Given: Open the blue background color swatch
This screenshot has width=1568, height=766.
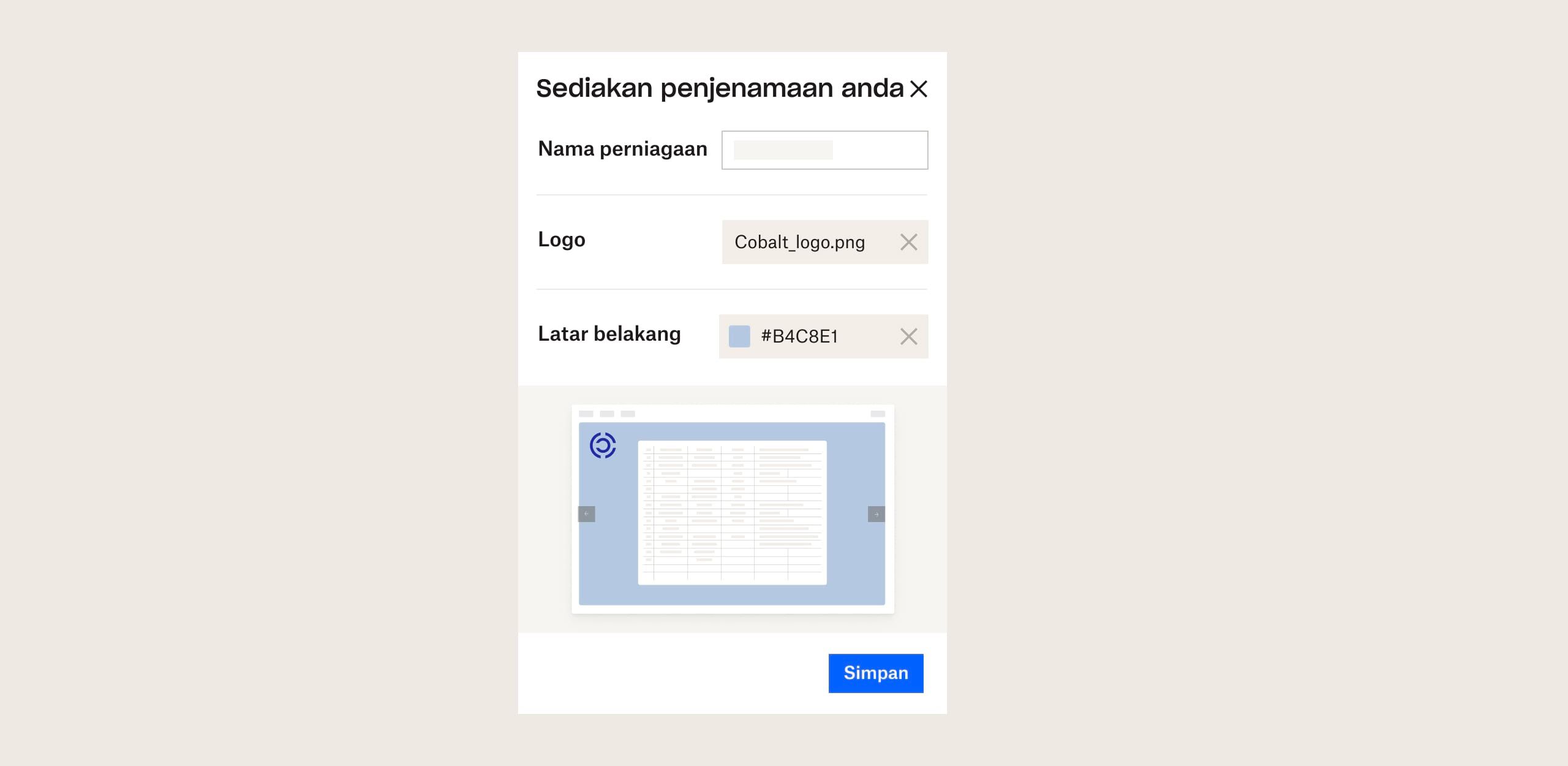Looking at the screenshot, I should (x=739, y=336).
